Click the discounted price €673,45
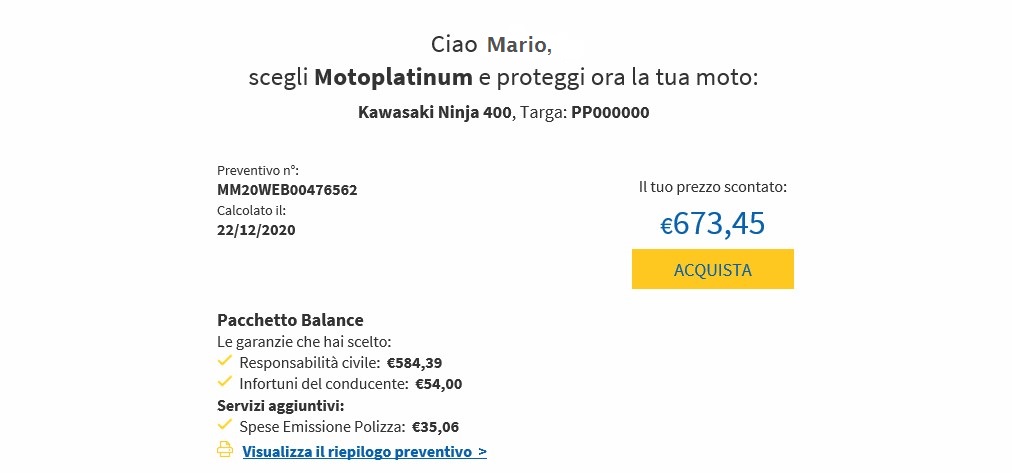1012x473 pixels. coord(713,223)
